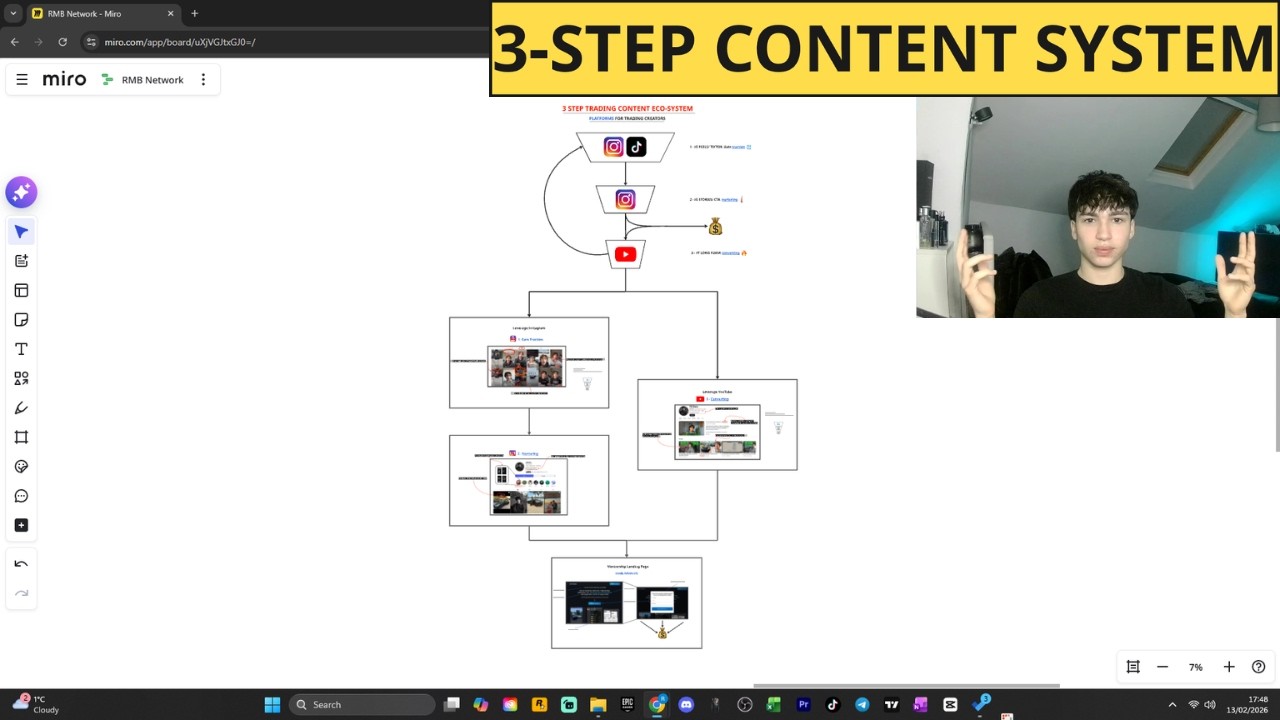The width and height of the screenshot is (1280, 720).
Task: Click the miro logo
Action: tap(64, 80)
